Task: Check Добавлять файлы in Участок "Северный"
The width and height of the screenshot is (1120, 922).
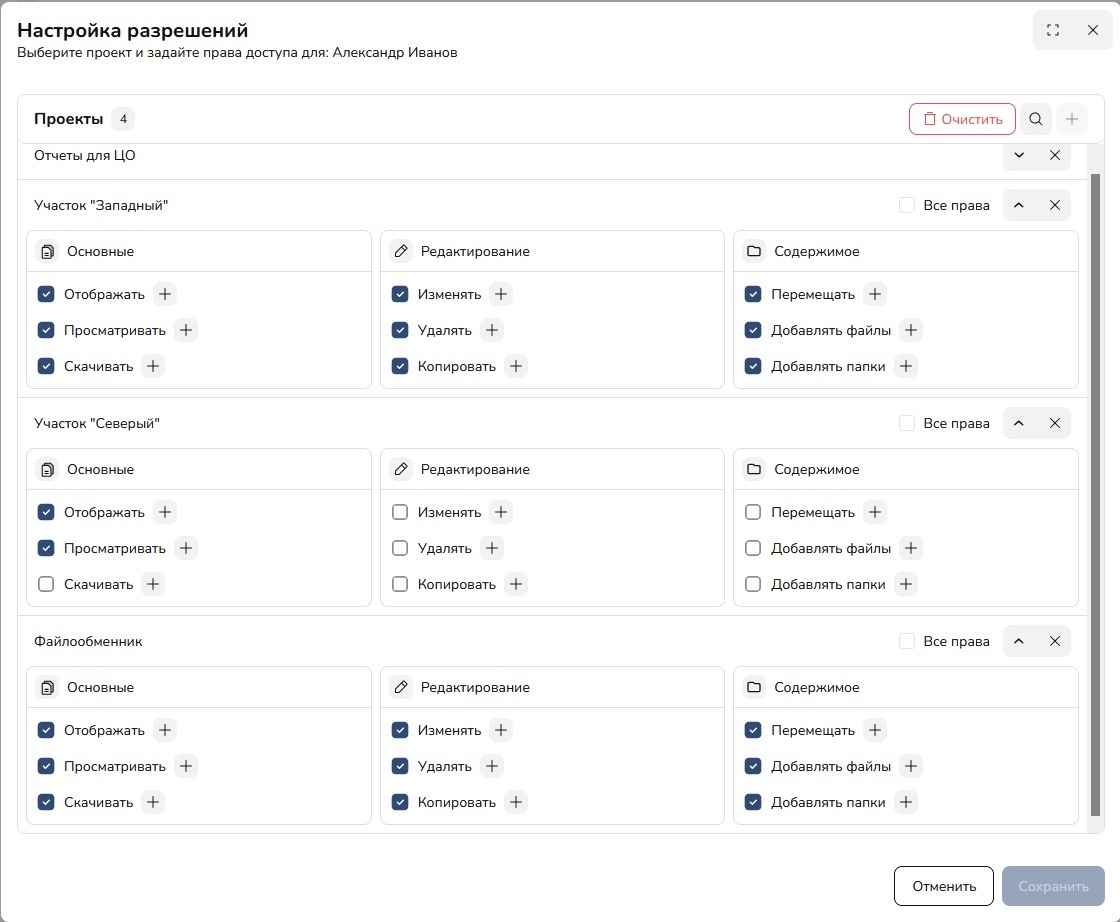Action: [x=753, y=548]
